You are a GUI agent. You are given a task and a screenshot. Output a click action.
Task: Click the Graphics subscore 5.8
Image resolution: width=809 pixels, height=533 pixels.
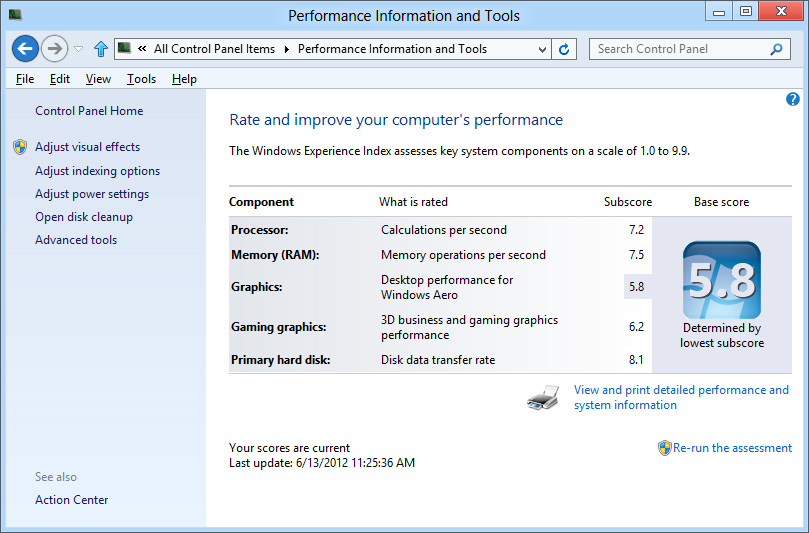pyautogui.click(x=636, y=287)
